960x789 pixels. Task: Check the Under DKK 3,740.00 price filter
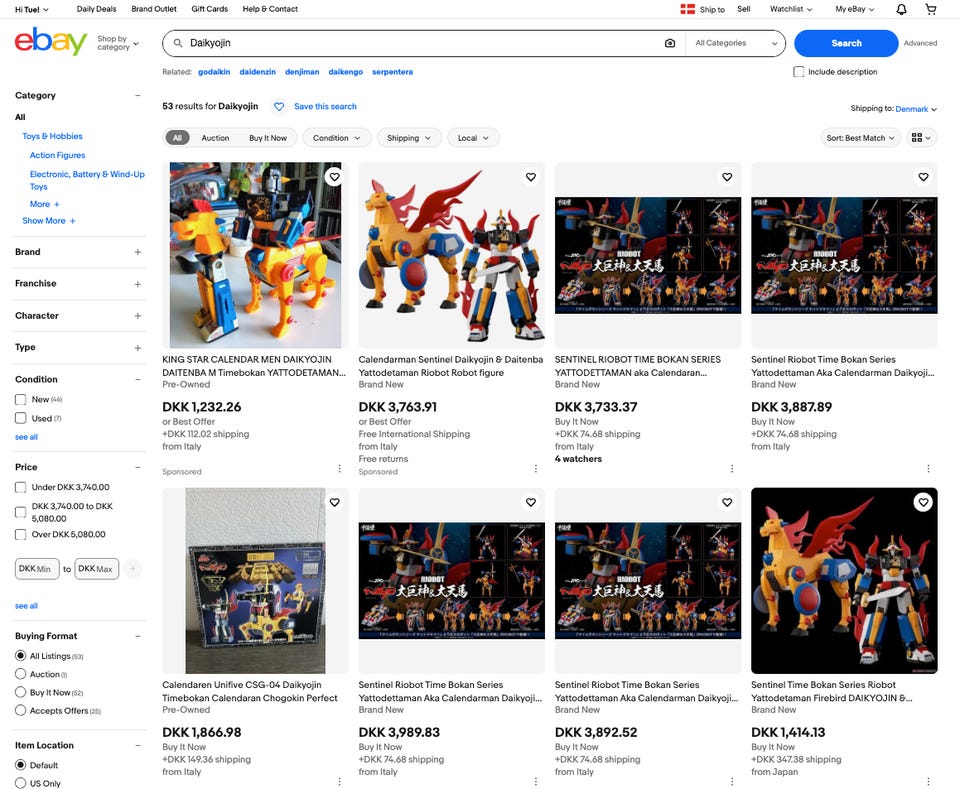point(20,487)
